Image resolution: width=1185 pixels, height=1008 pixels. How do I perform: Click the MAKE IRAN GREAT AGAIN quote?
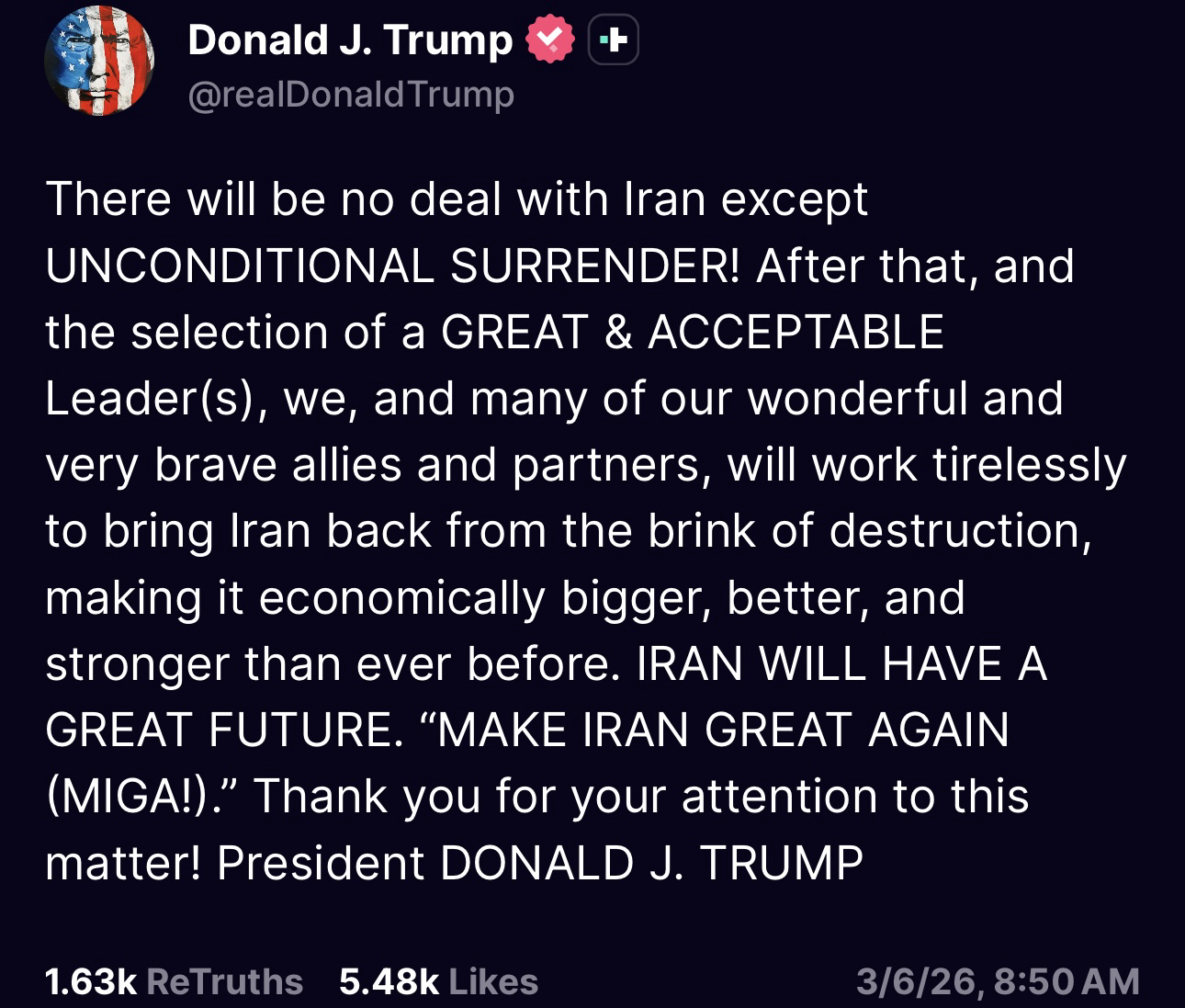715,730
